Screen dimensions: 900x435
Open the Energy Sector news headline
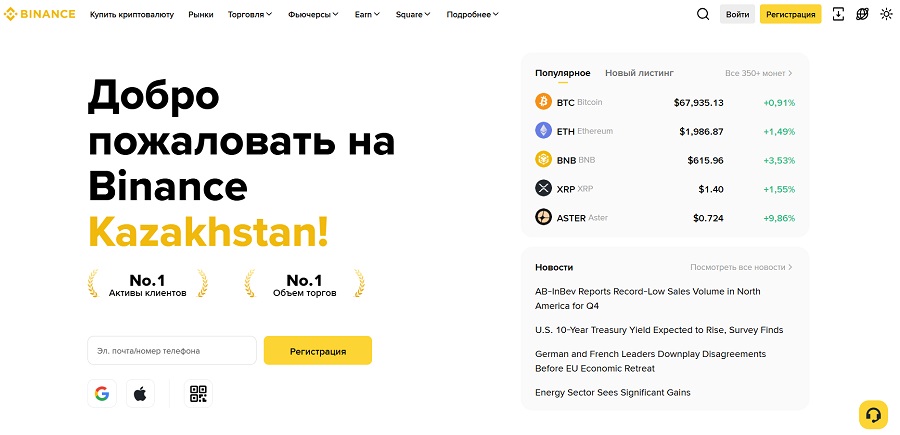612,392
